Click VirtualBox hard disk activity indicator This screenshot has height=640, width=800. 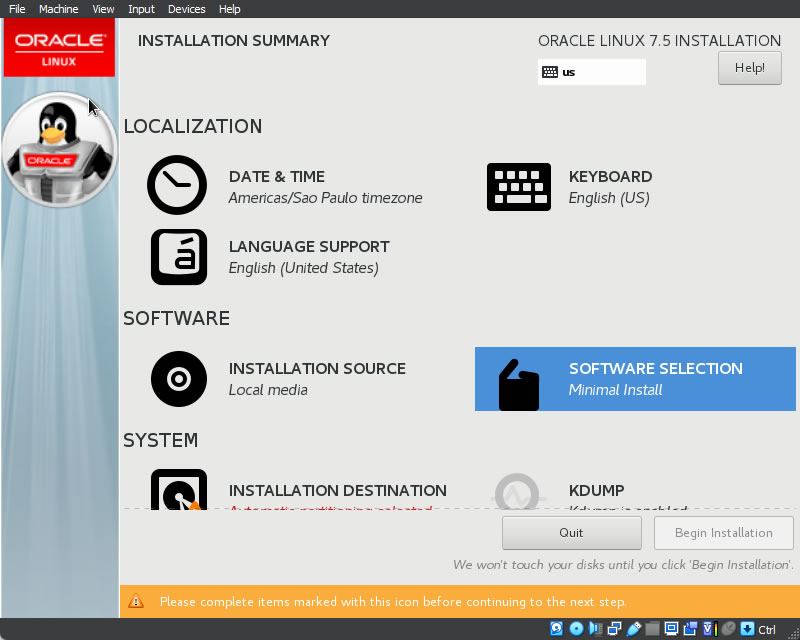(556, 628)
